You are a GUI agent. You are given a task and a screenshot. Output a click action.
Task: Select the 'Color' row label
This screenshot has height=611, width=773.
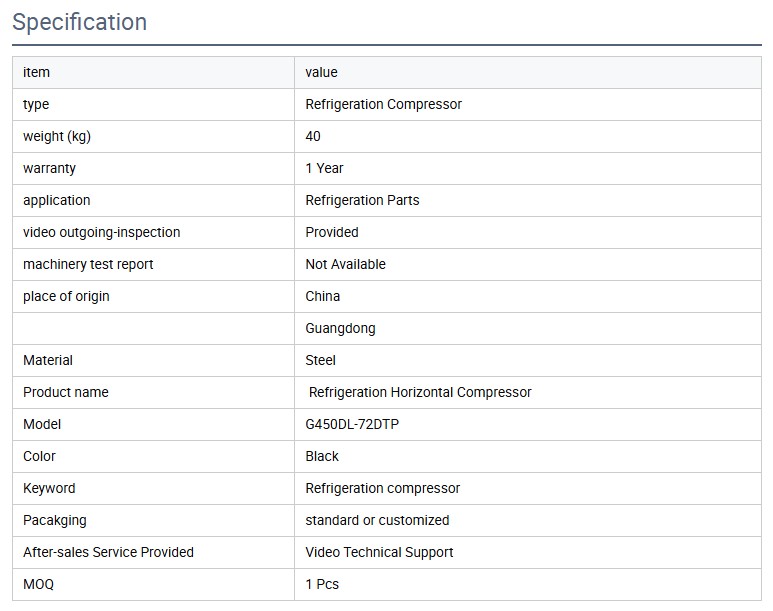pos(39,457)
